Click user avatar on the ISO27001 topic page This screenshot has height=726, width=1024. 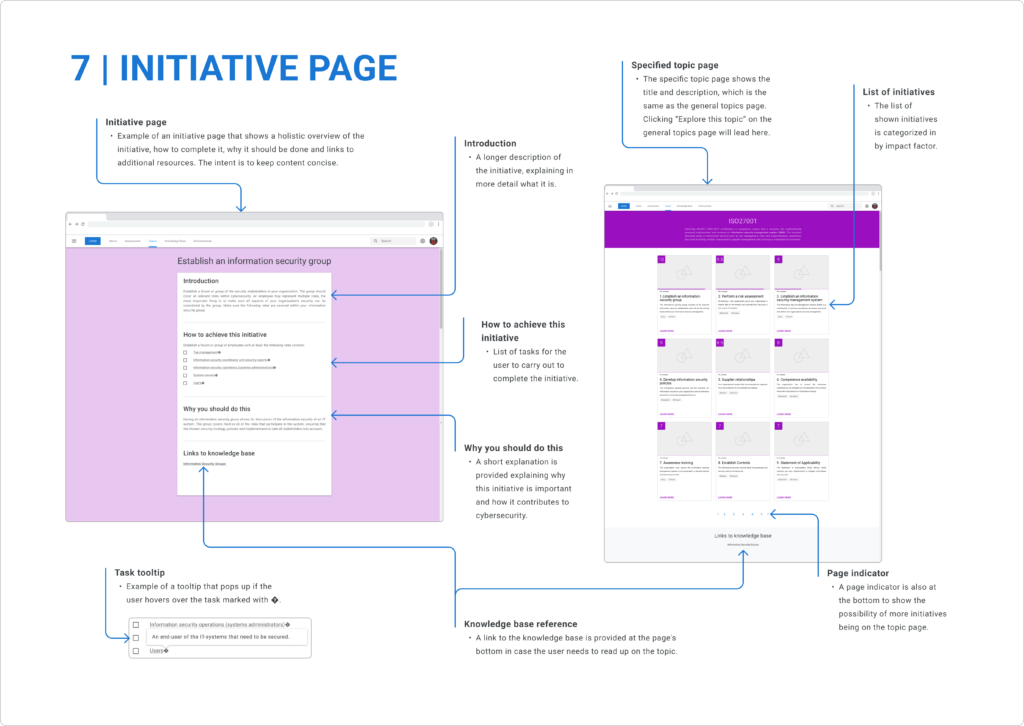[874, 206]
